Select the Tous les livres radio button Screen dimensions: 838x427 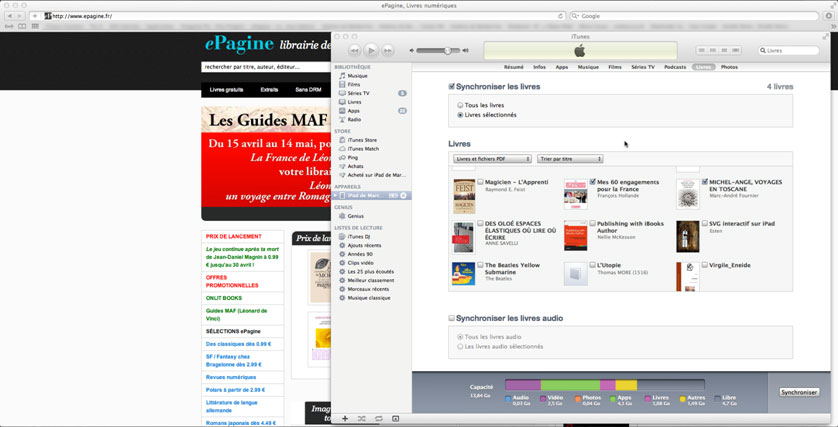point(460,105)
